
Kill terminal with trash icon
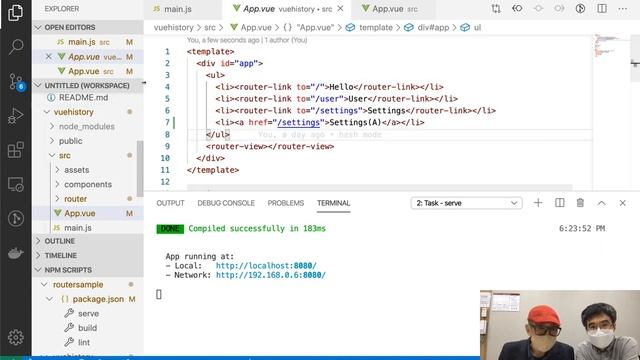click(580, 203)
